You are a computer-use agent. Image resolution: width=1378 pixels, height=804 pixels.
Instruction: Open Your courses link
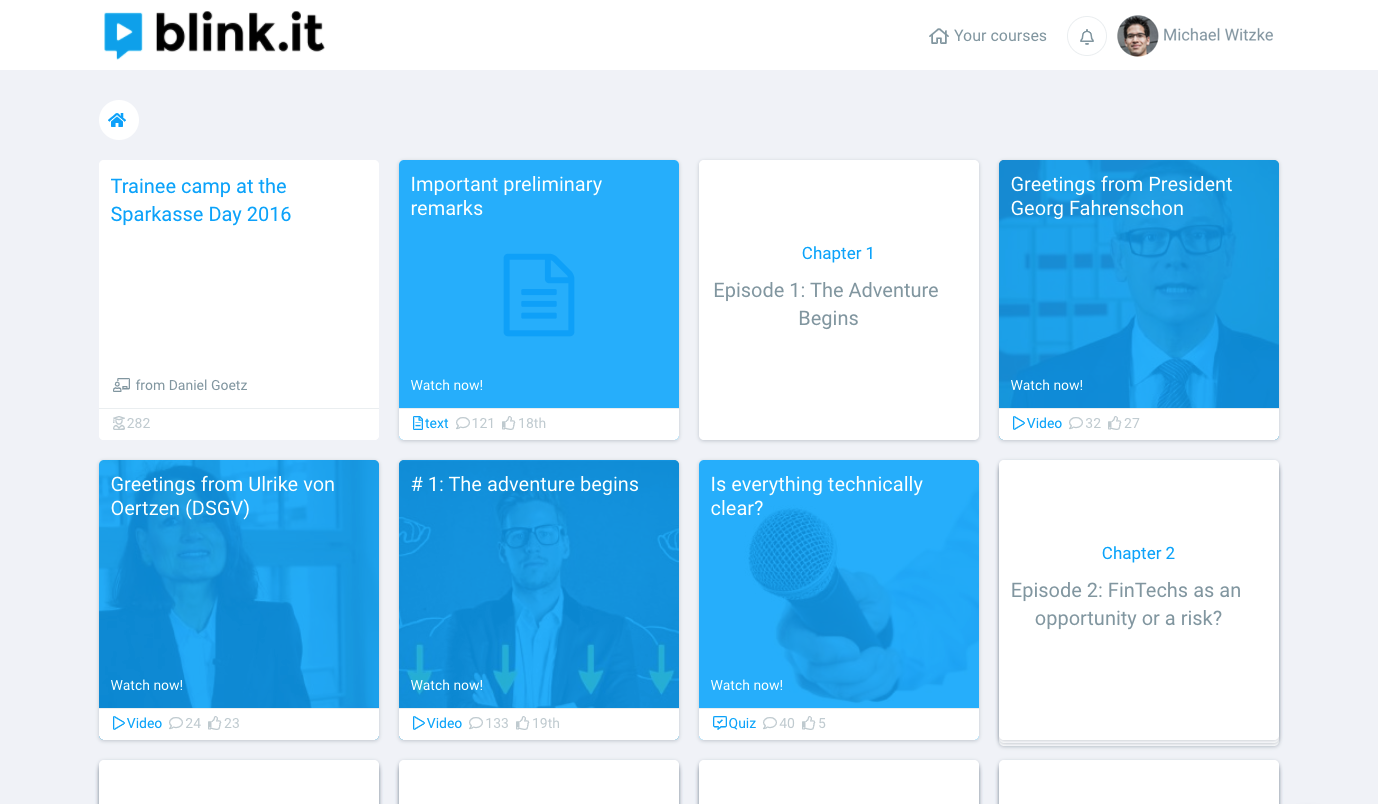click(x=988, y=36)
